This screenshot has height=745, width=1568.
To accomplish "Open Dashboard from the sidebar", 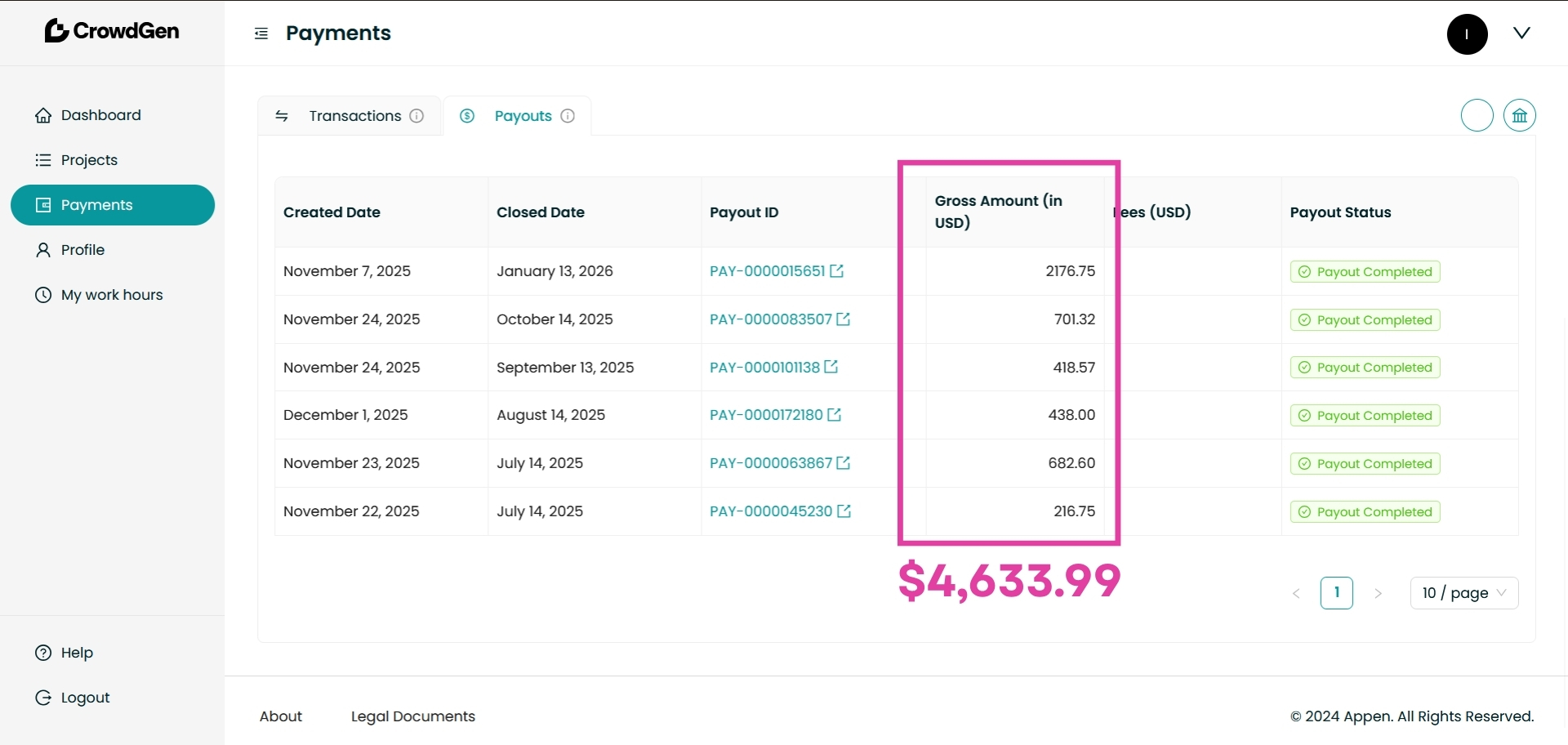I will coord(100,115).
